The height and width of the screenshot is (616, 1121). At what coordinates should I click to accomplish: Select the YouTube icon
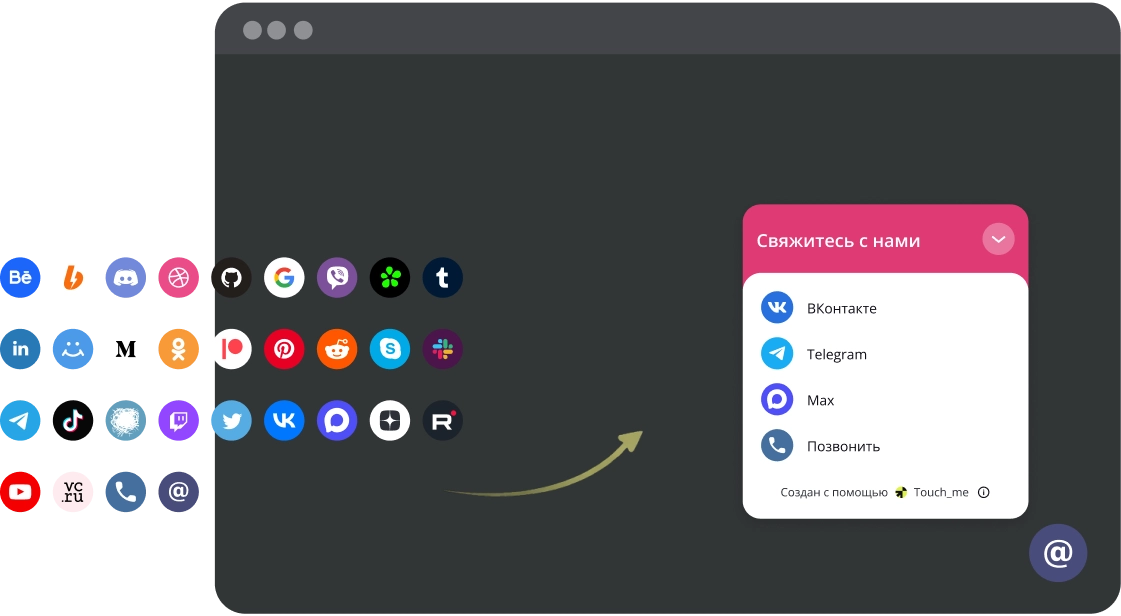point(20,492)
